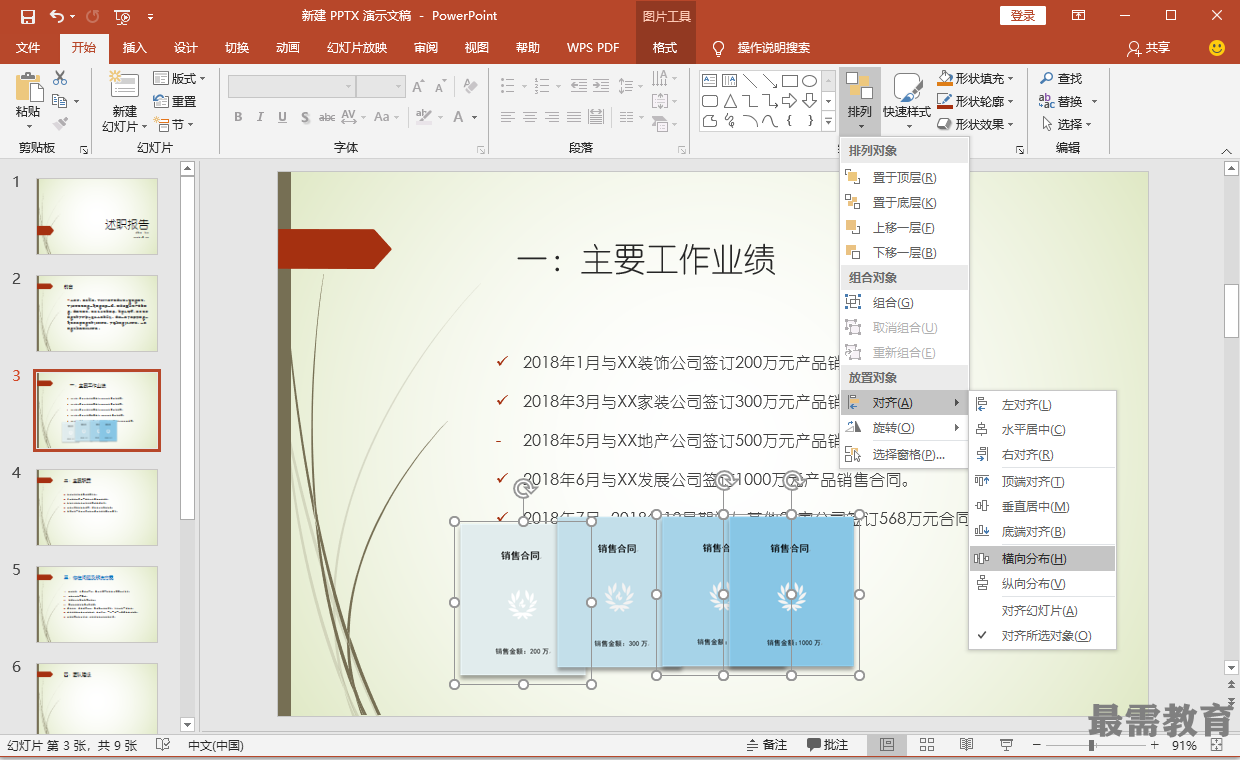Screen dimensions: 1240x760
Task: Click Distribute Horizontally (横向分布)
Action: pos(1042,558)
